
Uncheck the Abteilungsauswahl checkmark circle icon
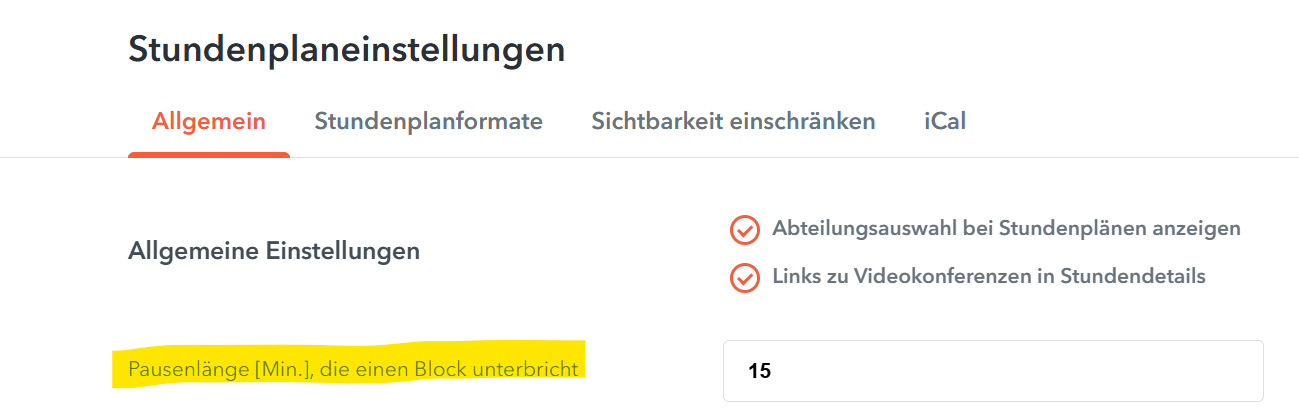click(x=744, y=230)
